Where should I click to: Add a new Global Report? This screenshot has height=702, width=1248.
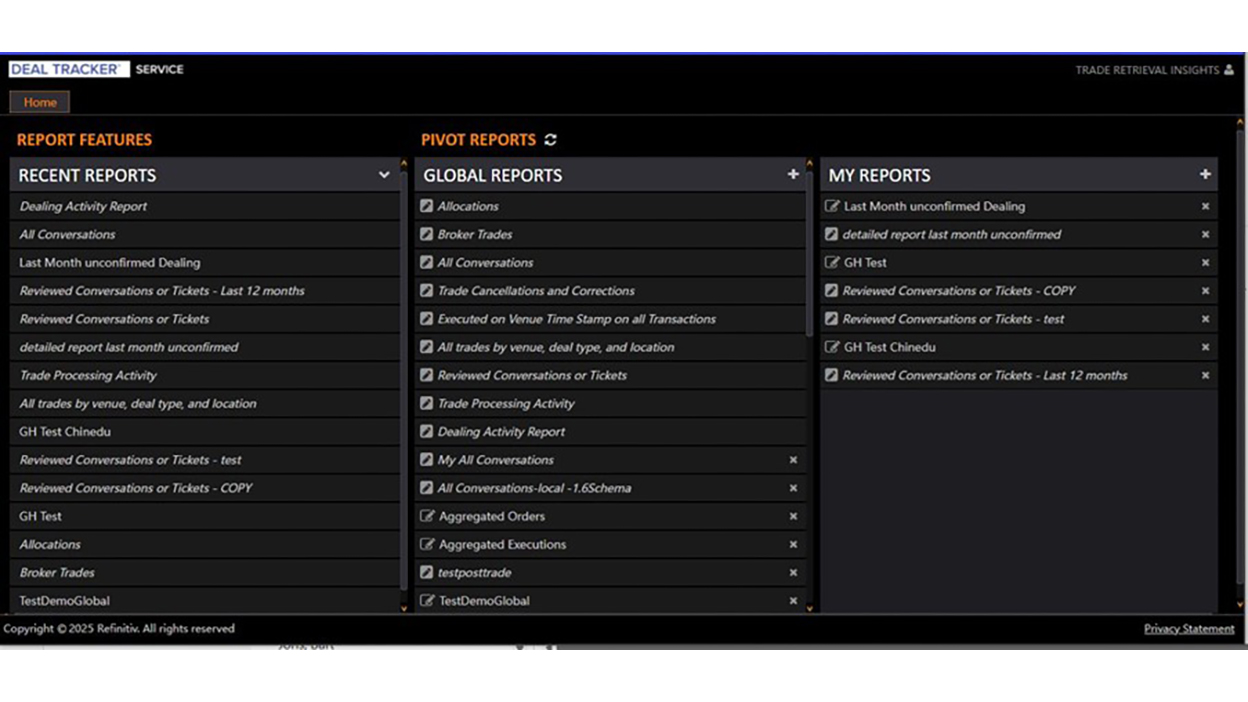click(x=793, y=174)
